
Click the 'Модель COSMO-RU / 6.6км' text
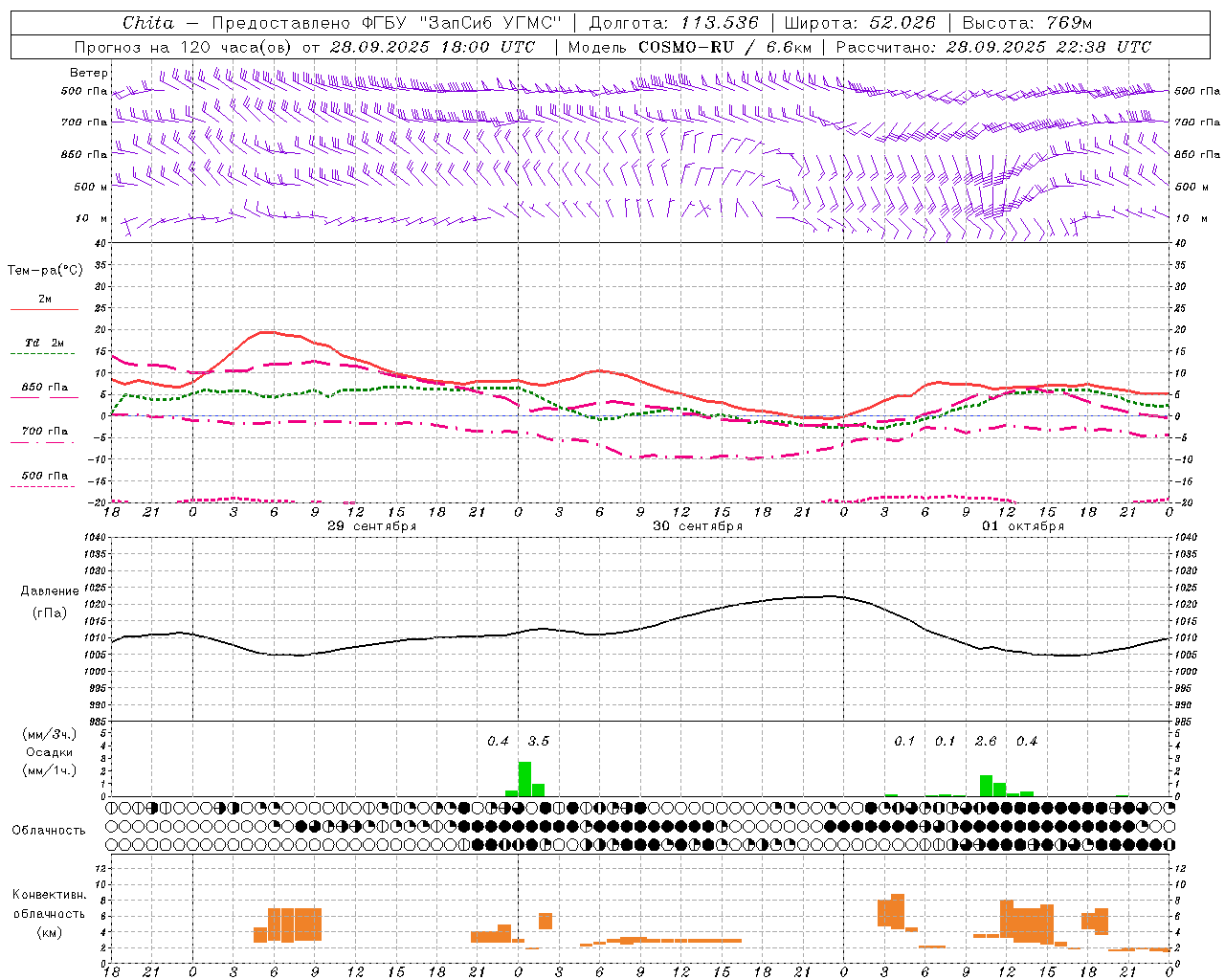point(689,47)
